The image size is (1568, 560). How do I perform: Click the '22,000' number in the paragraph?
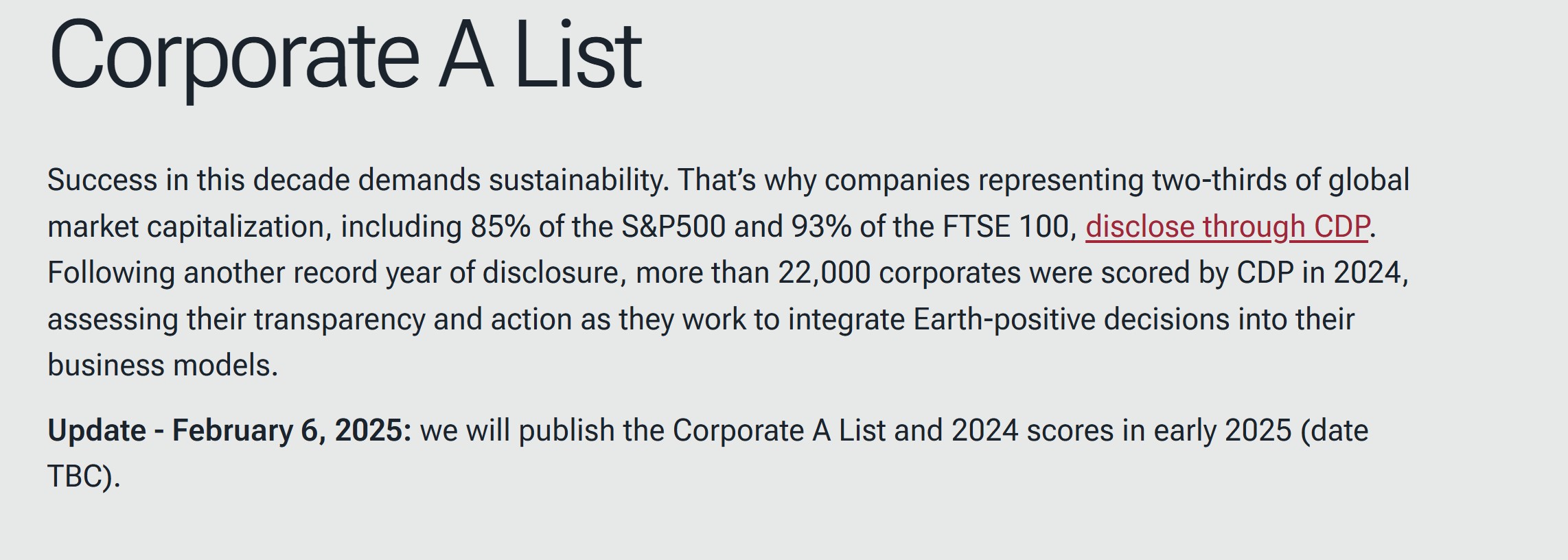point(824,272)
